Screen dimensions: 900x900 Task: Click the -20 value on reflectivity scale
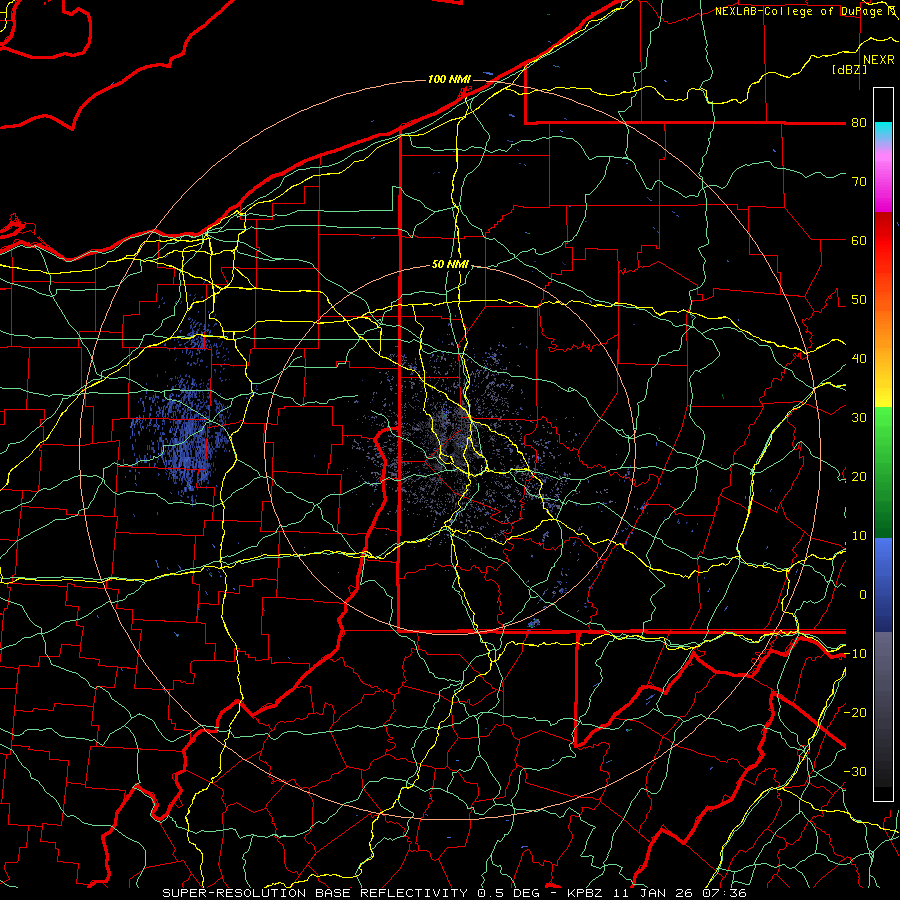tap(855, 712)
